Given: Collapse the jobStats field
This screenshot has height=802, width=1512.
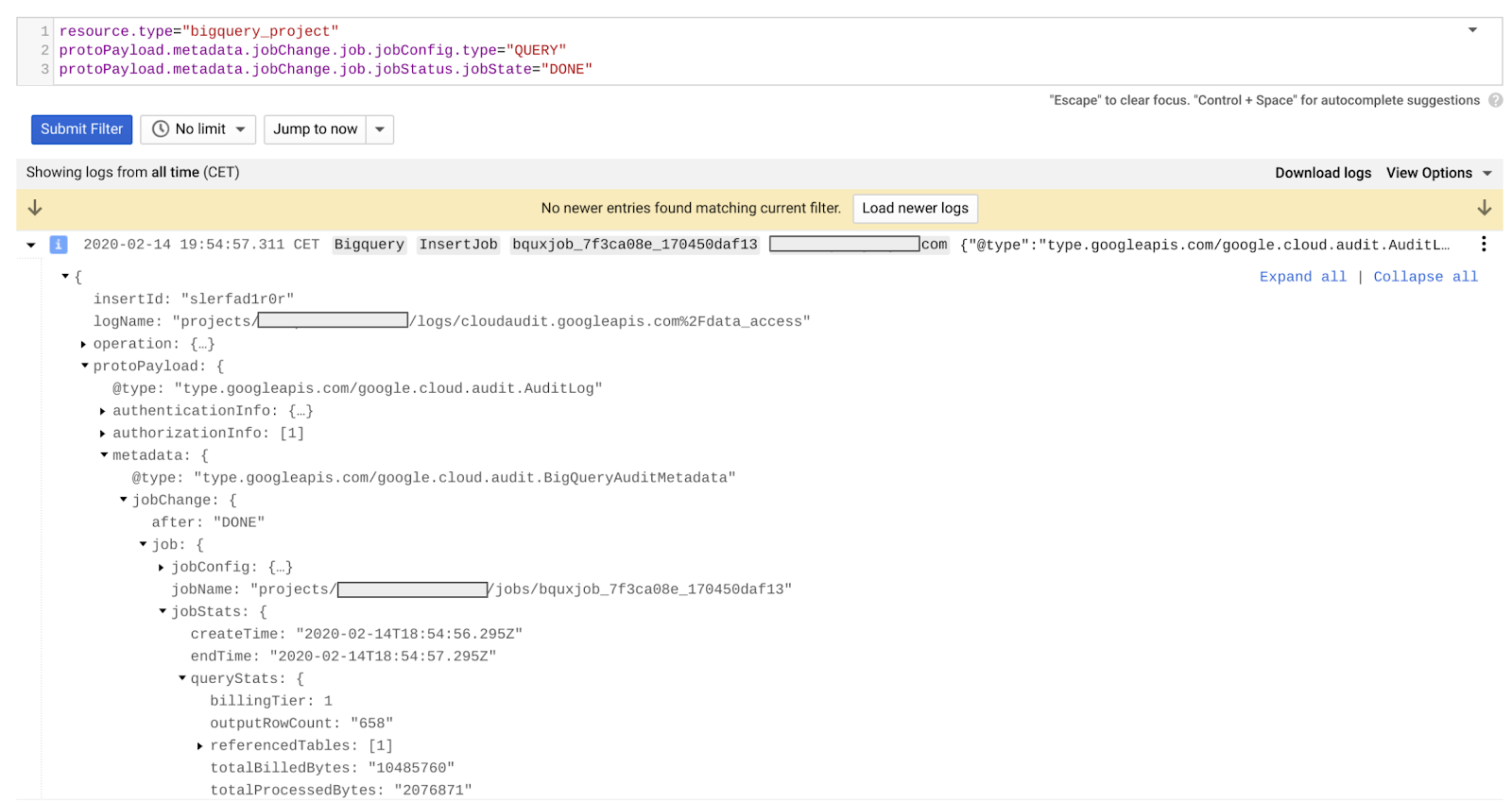Looking at the screenshot, I should [x=163, y=612].
